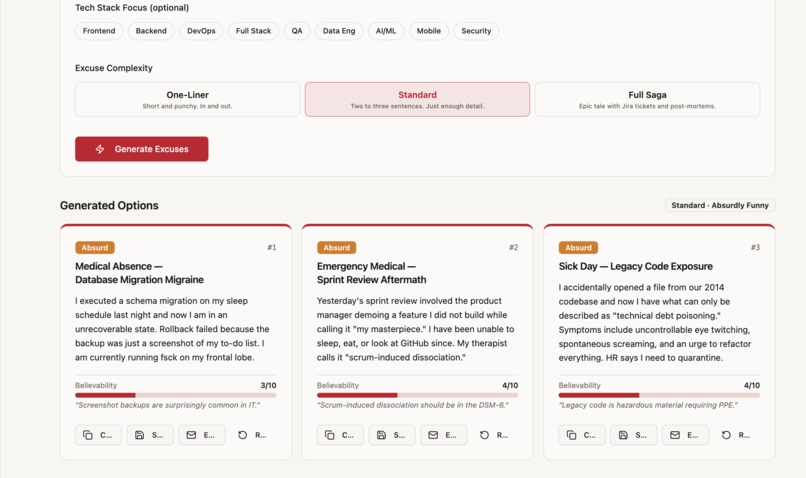The height and width of the screenshot is (478, 806).
Task: Copy excuse #1 Database Migration Migraine
Action: click(98, 435)
